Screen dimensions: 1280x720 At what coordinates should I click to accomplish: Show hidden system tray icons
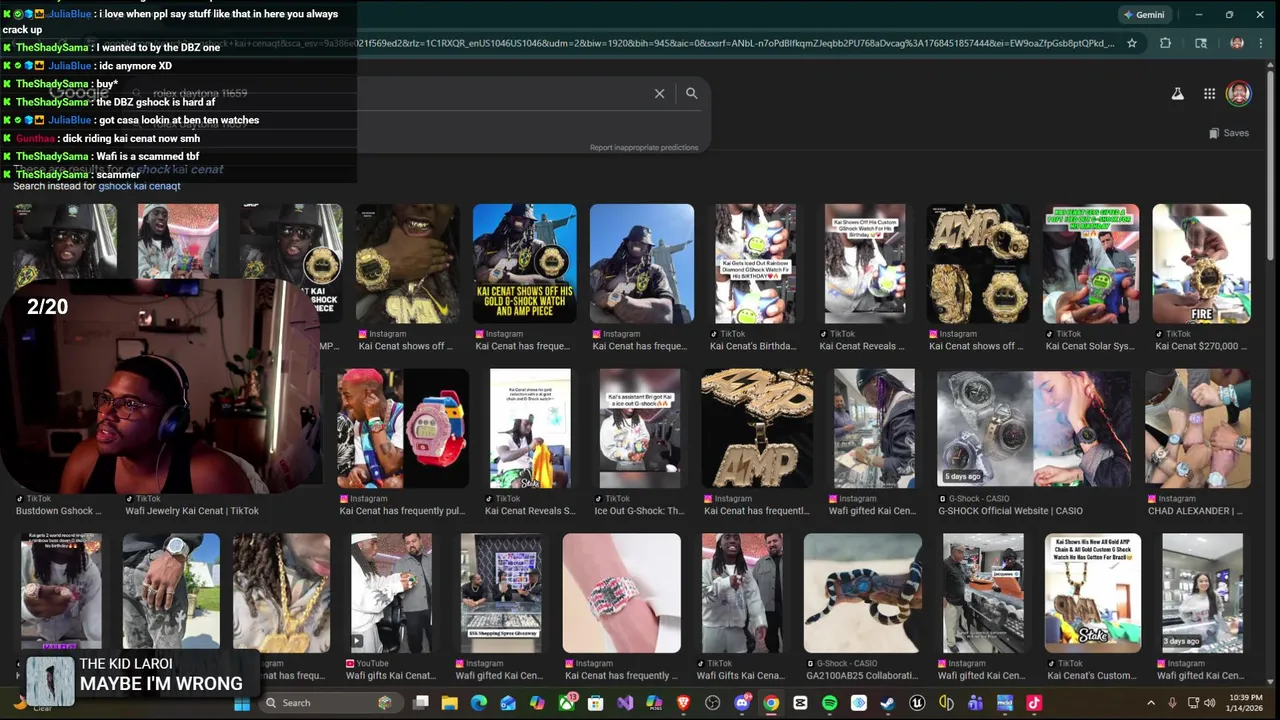coord(1150,703)
